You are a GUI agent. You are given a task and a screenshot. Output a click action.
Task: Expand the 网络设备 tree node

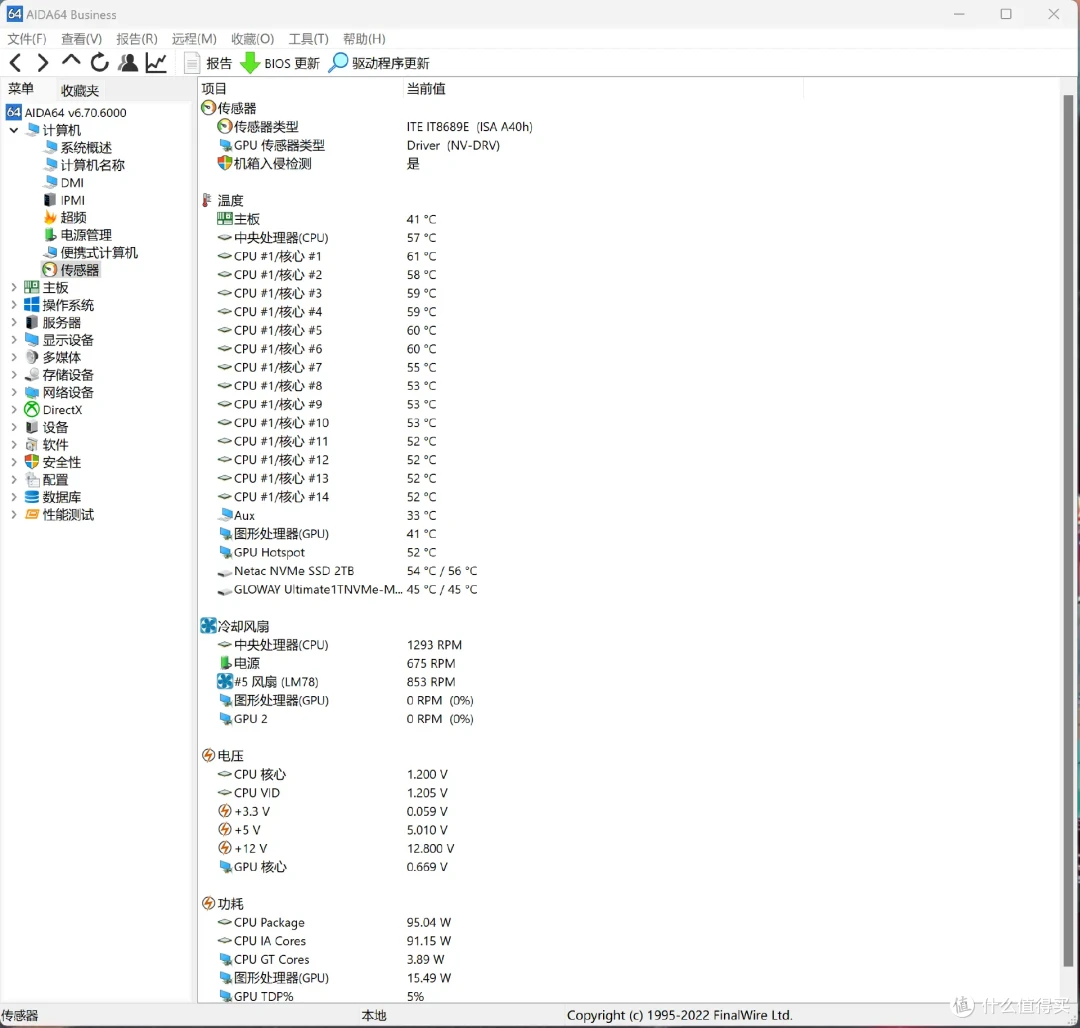coord(13,392)
